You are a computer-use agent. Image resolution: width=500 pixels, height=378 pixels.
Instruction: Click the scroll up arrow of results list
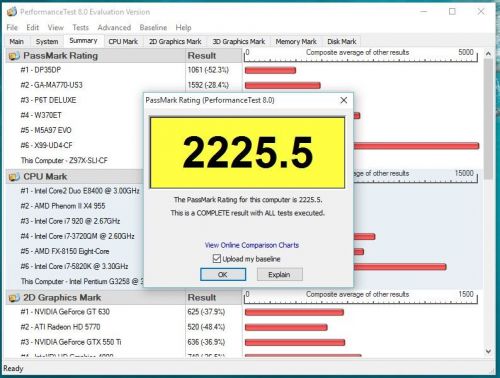(x=488, y=53)
